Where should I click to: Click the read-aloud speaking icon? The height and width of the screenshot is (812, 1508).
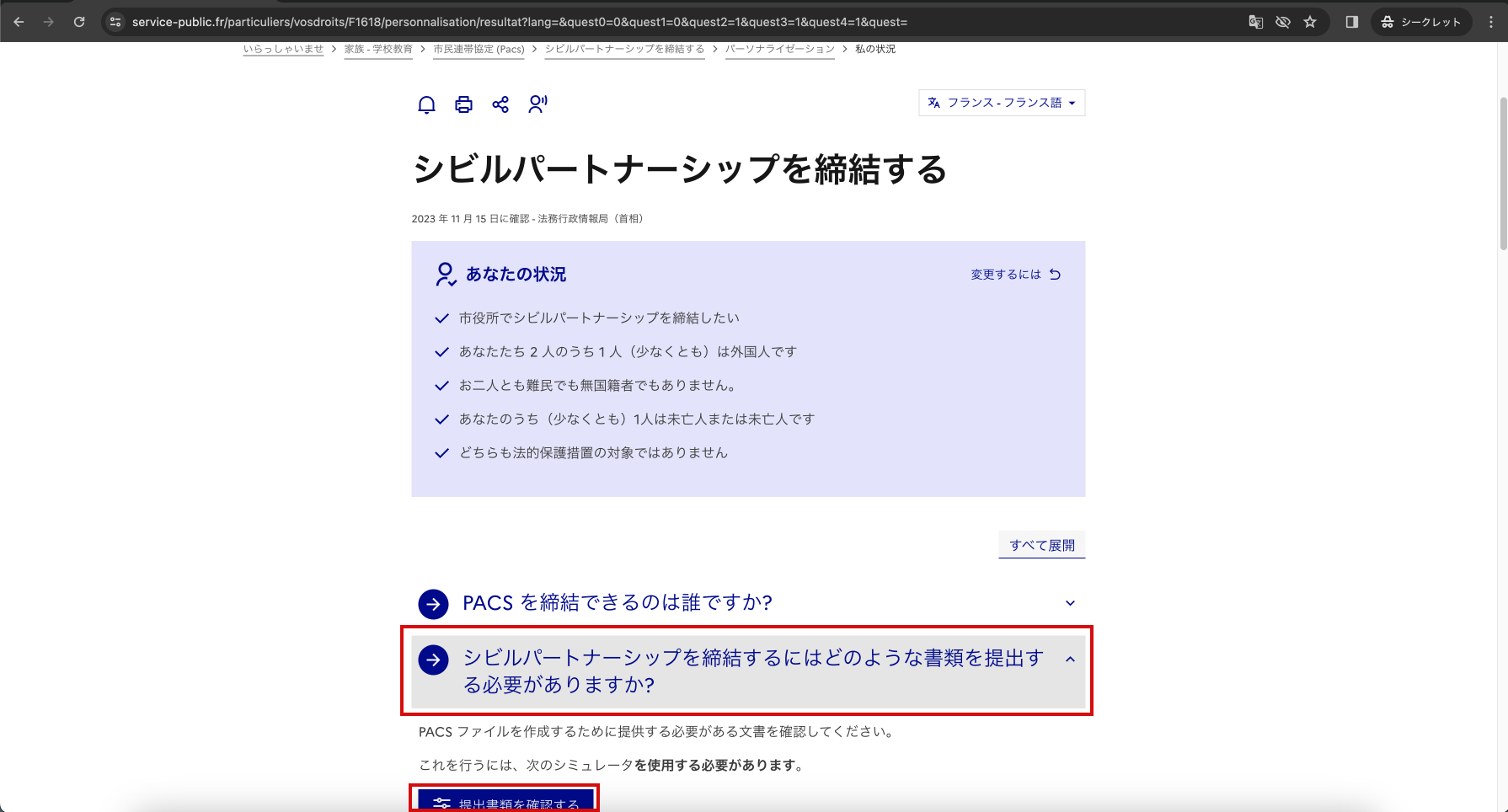point(537,104)
